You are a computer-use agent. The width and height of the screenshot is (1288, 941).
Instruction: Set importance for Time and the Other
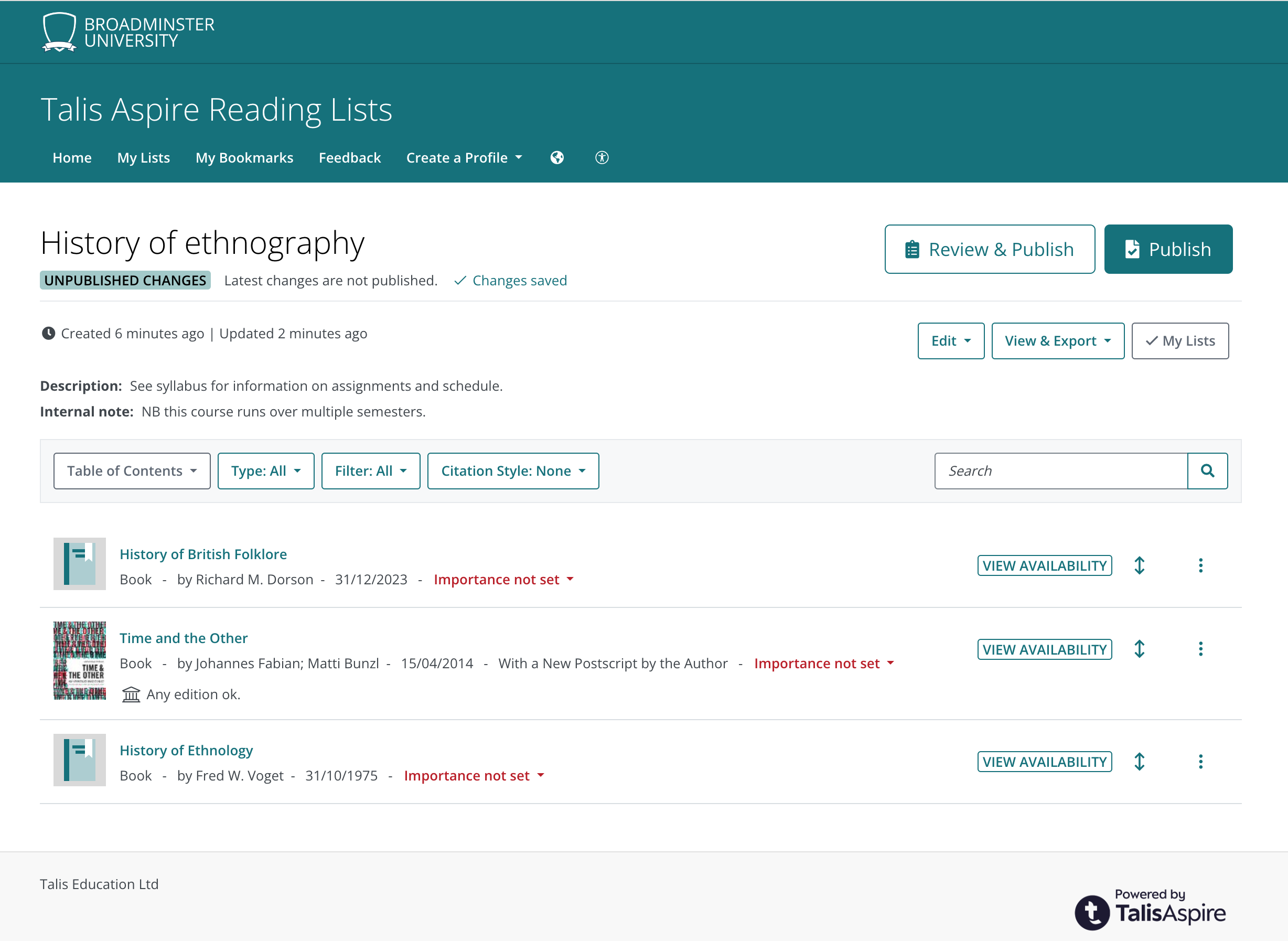[824, 664]
